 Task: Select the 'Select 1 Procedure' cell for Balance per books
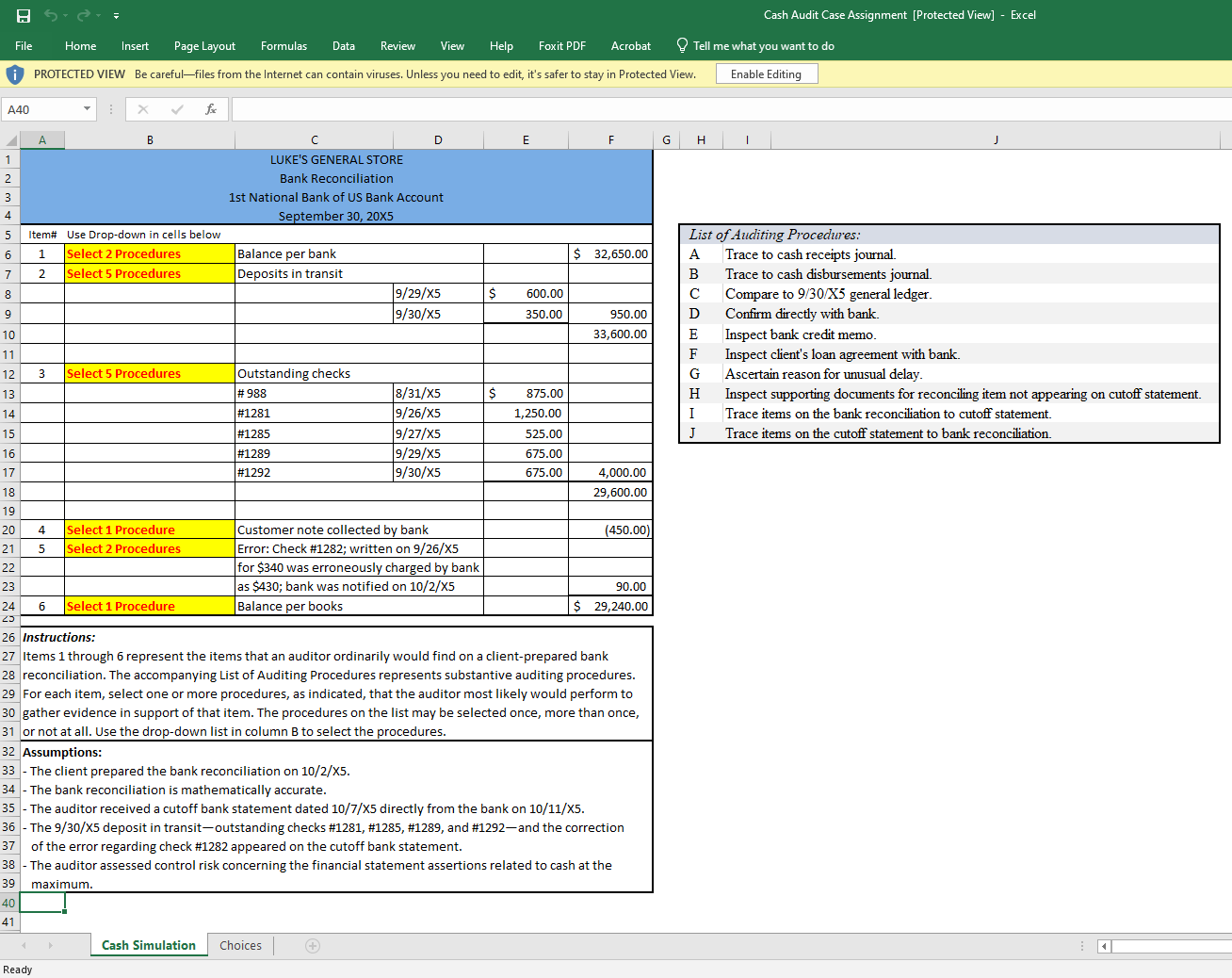(149, 607)
